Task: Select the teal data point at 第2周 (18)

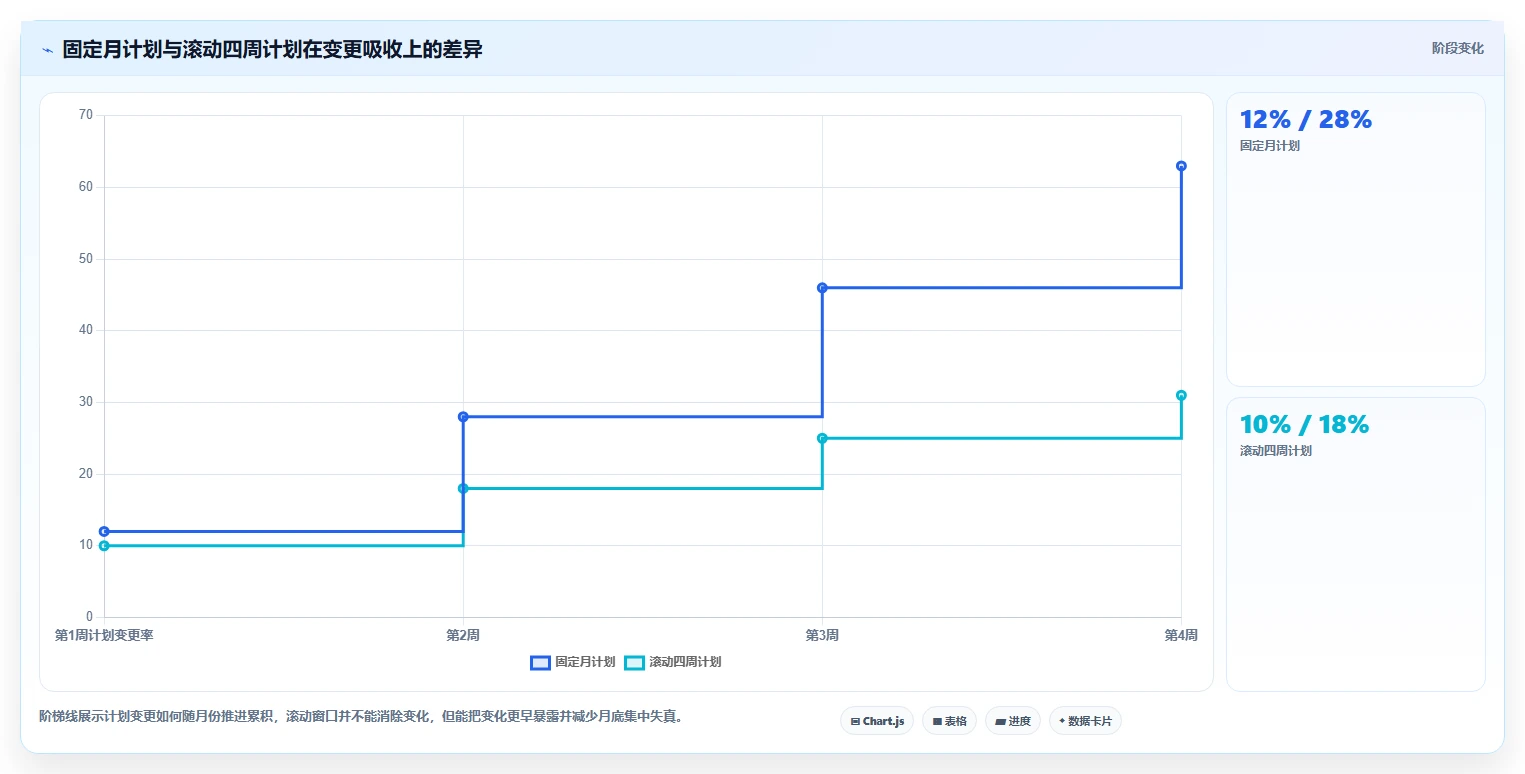Action: pyautogui.click(x=463, y=488)
